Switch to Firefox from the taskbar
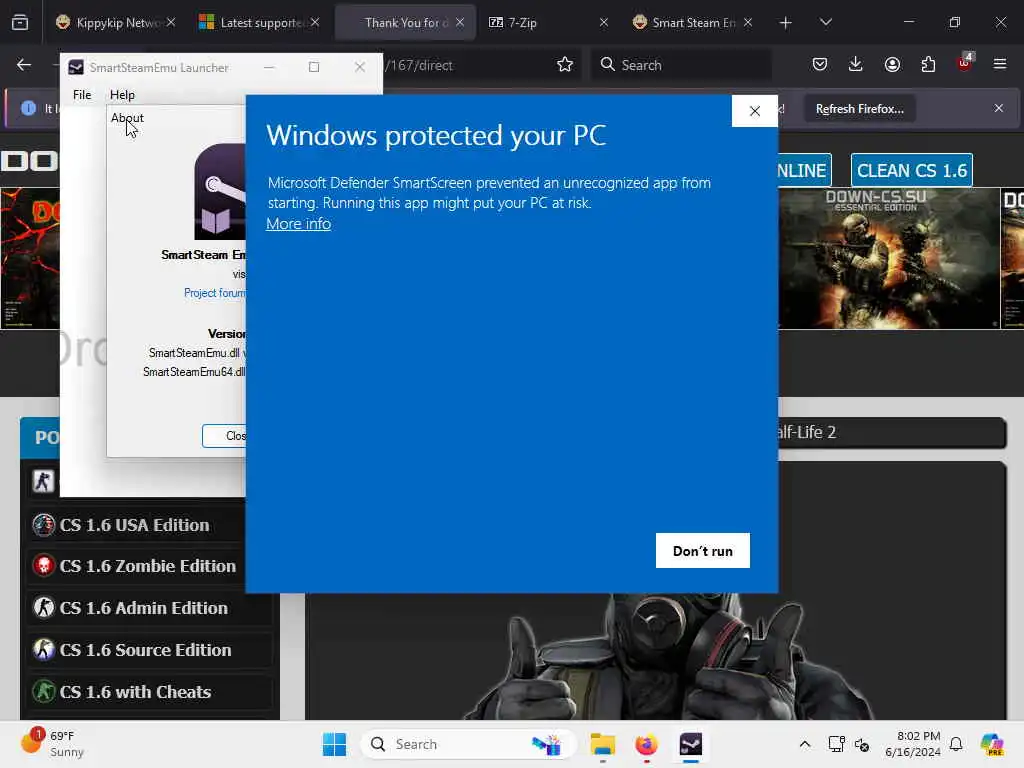This screenshot has height=768, width=1024. coord(647,744)
